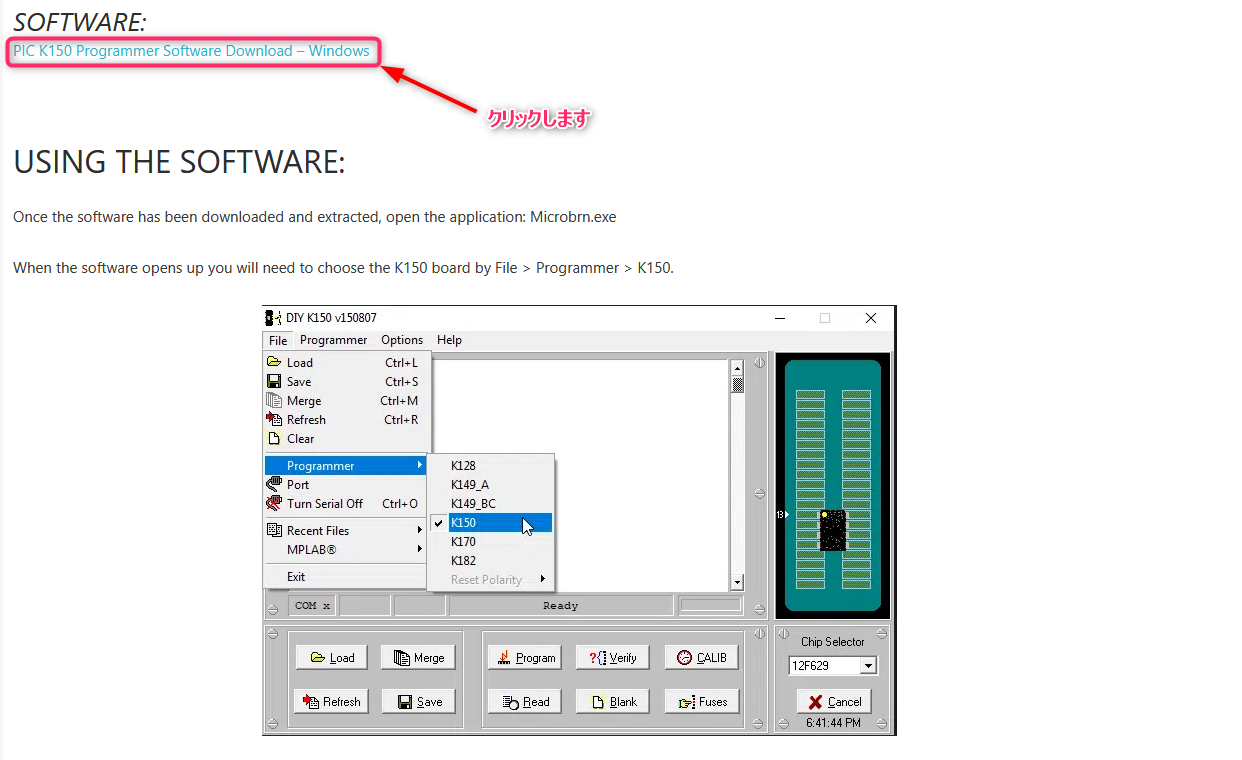This screenshot has height=760, width=1242.
Task: Click the Load folder icon in File menu
Action: coord(274,362)
